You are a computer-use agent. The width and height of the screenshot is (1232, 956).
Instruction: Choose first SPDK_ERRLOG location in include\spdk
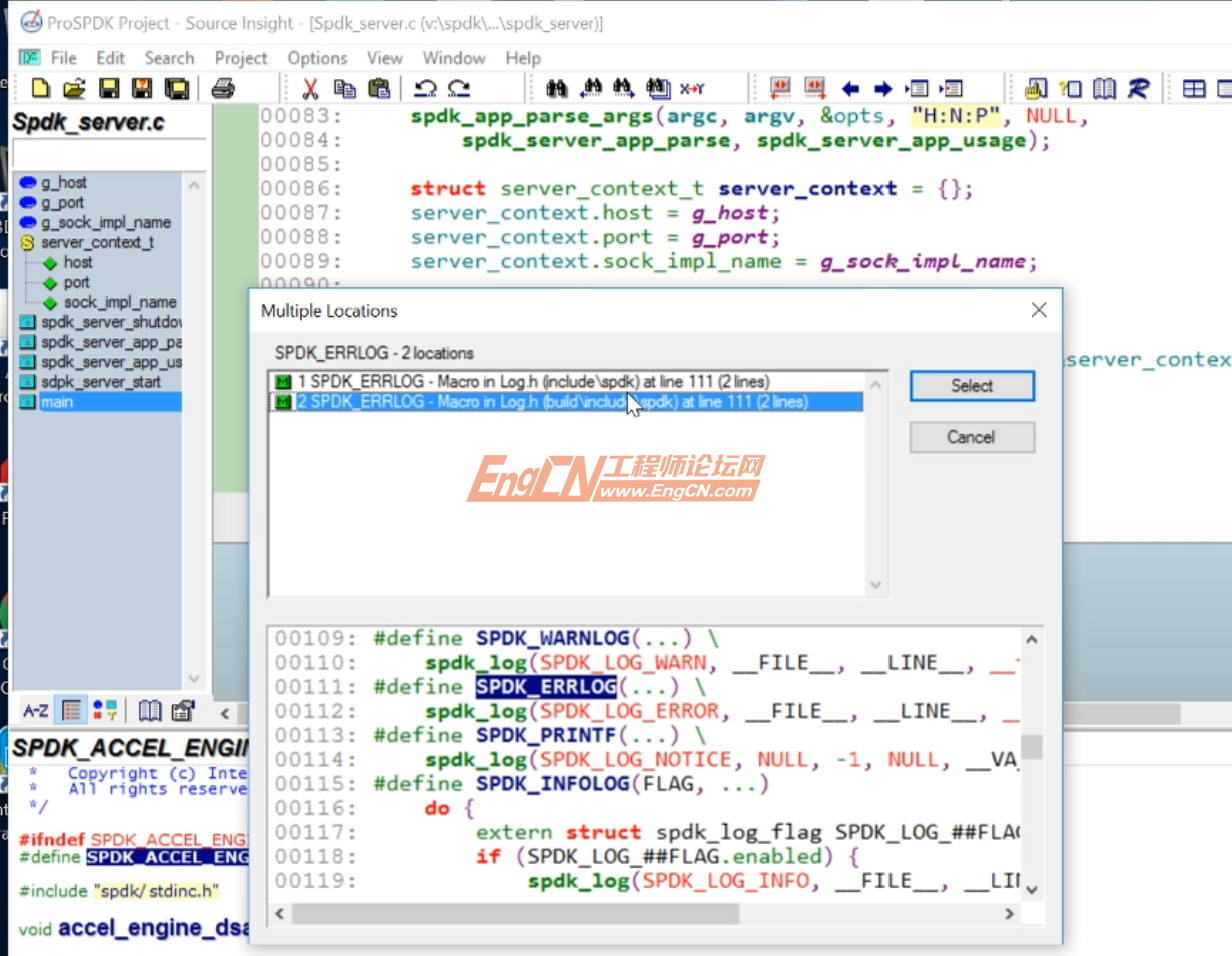533,381
